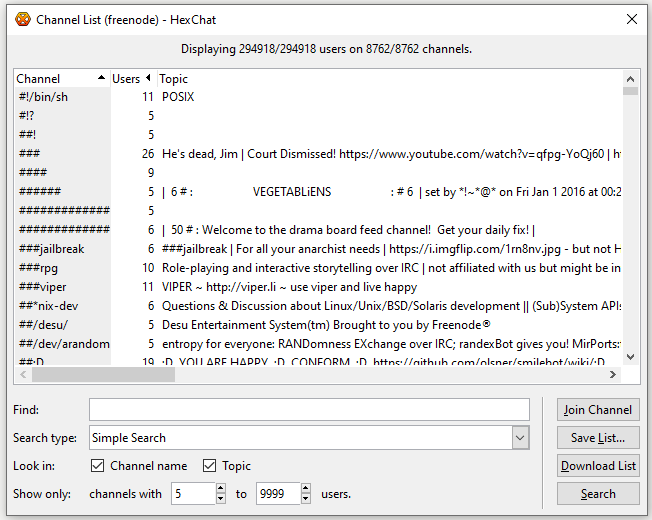Select the ##! channel row
Screen dimensions: 652x520
coord(318,135)
